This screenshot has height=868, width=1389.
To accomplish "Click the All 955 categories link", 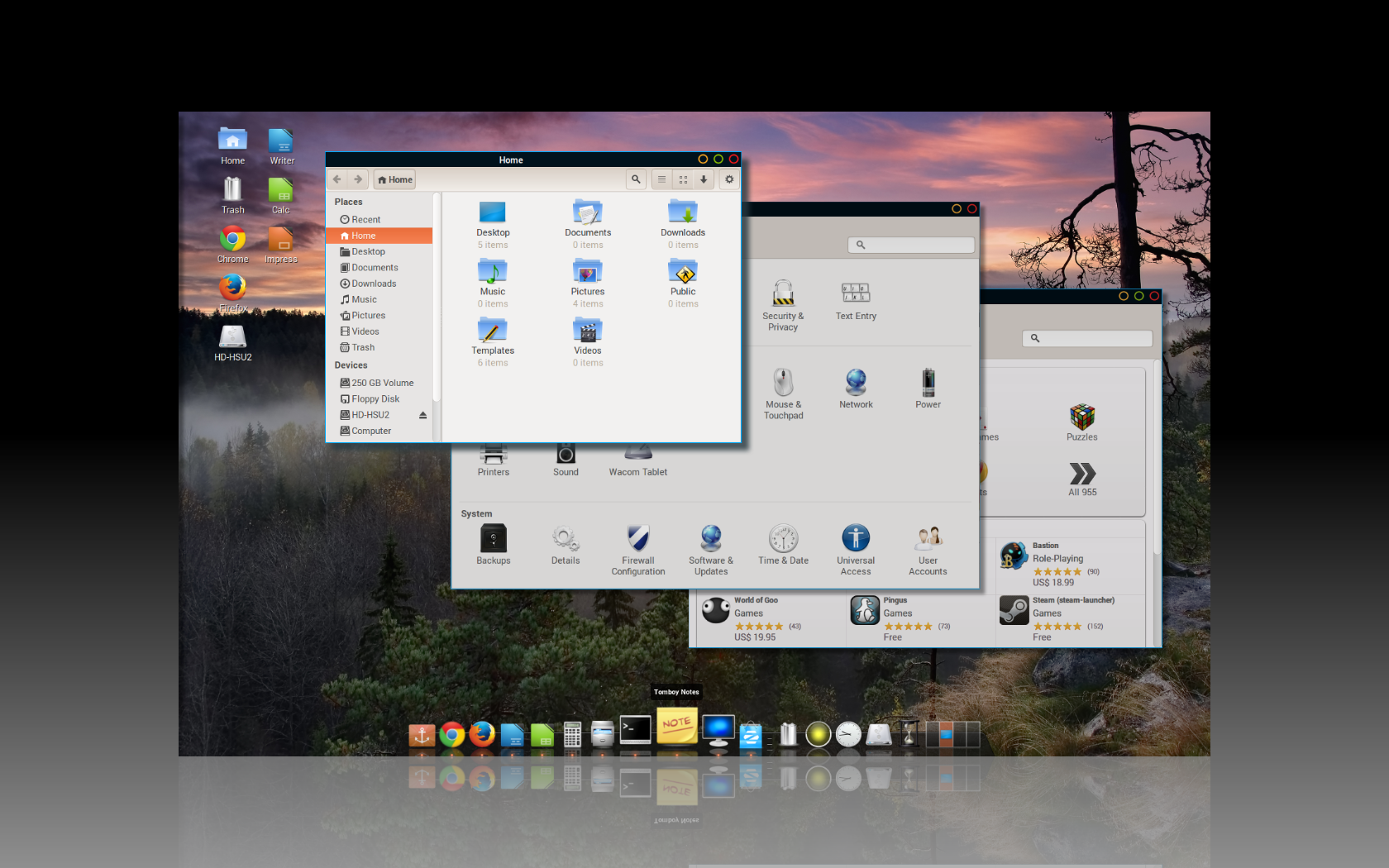I will [1081, 479].
